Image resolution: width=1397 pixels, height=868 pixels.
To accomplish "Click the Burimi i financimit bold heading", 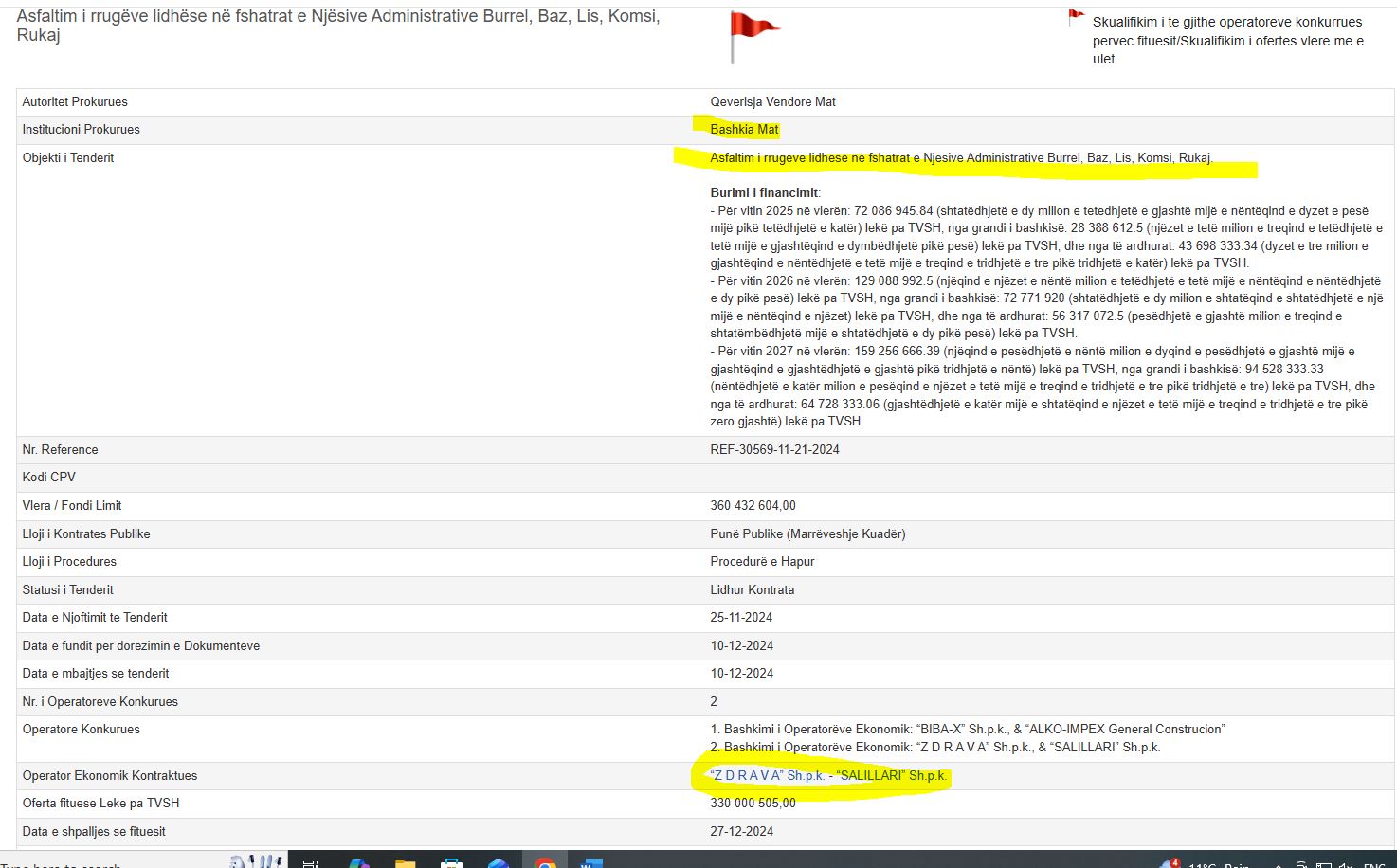I will click(764, 192).
